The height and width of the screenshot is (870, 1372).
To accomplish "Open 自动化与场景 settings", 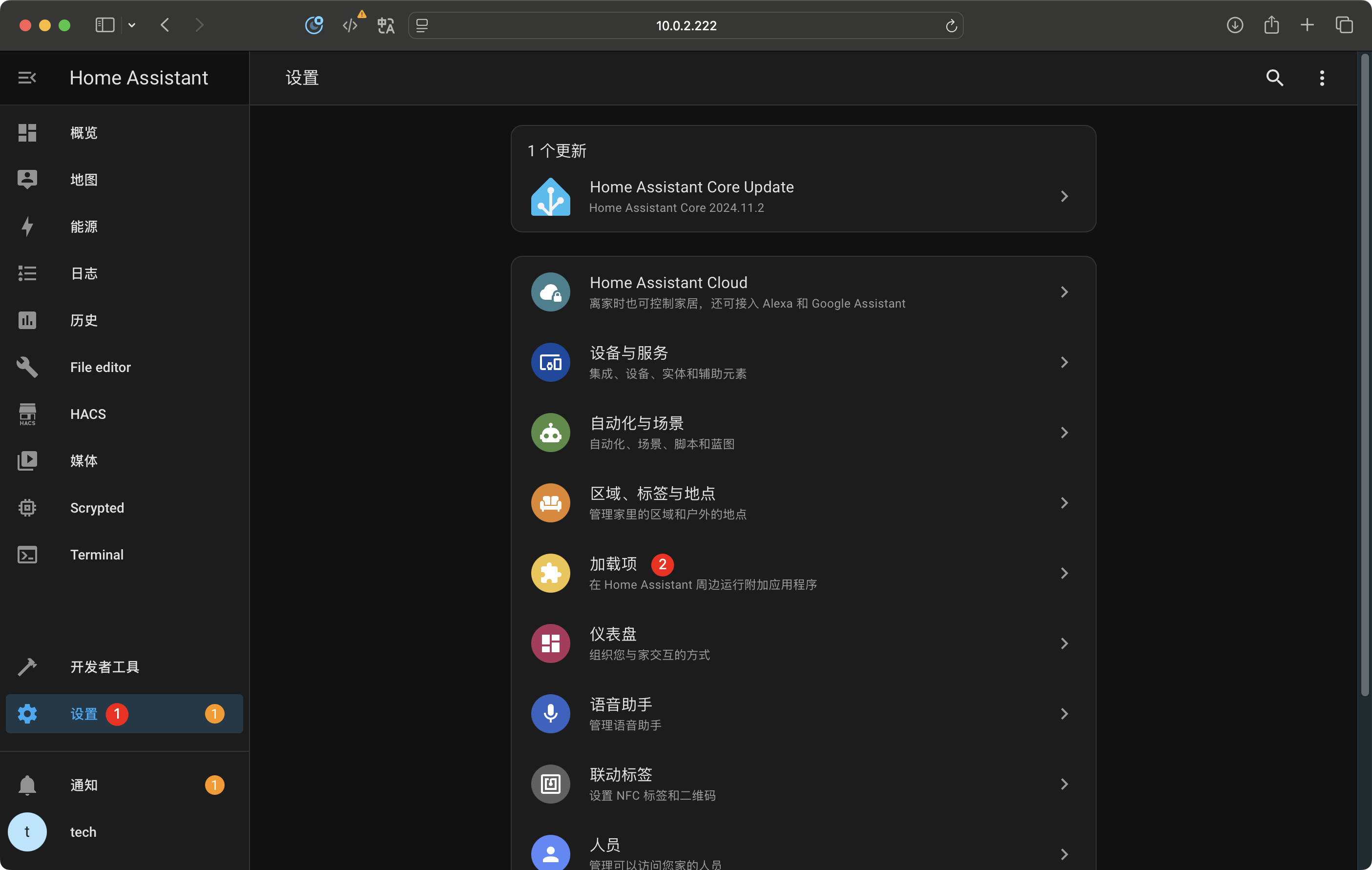I will 803,433.
